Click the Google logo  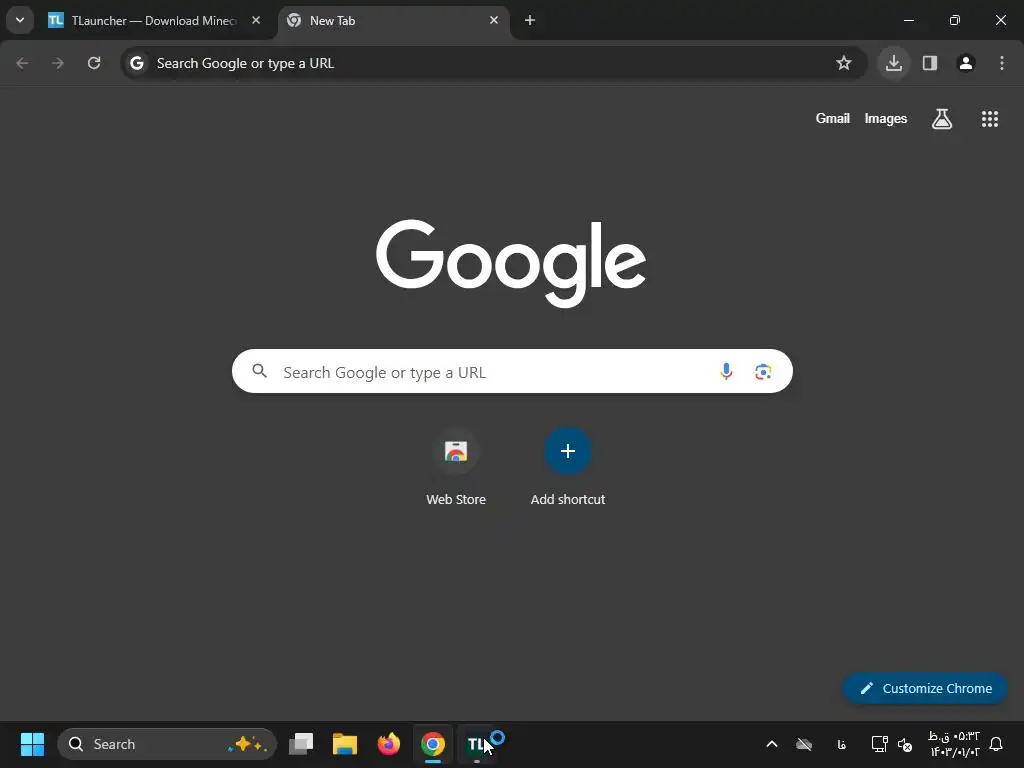pyautogui.click(x=511, y=263)
